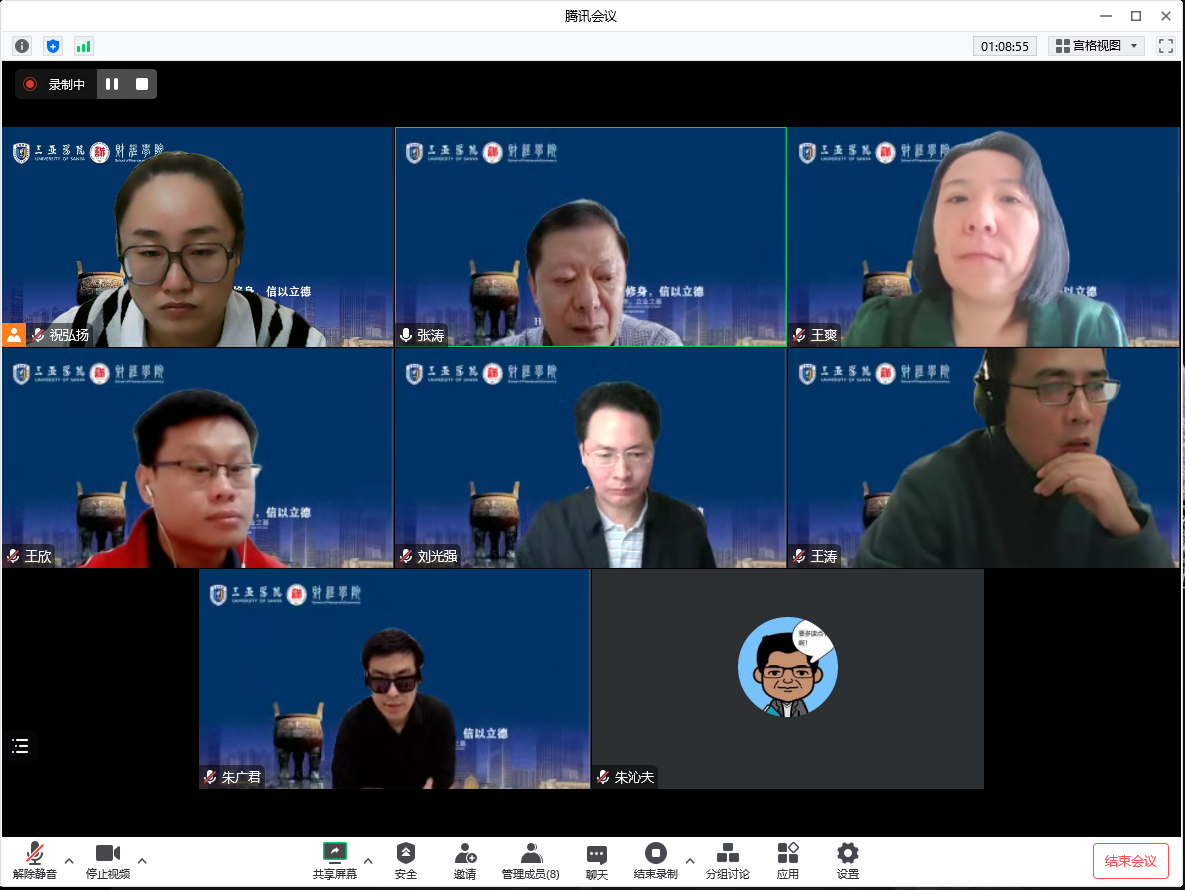Click the blue security shield icon
Viewport: 1185px width, 890px height.
tap(53, 46)
